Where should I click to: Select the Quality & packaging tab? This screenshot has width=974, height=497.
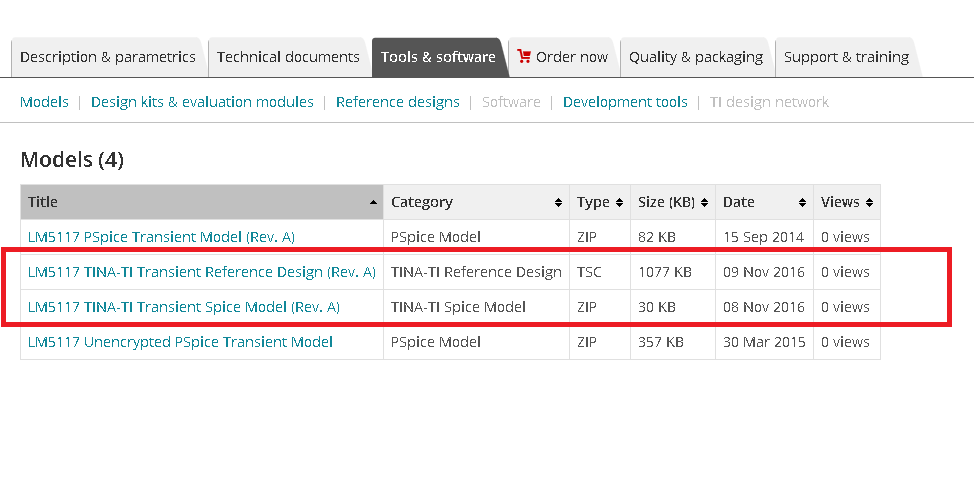[696, 57]
